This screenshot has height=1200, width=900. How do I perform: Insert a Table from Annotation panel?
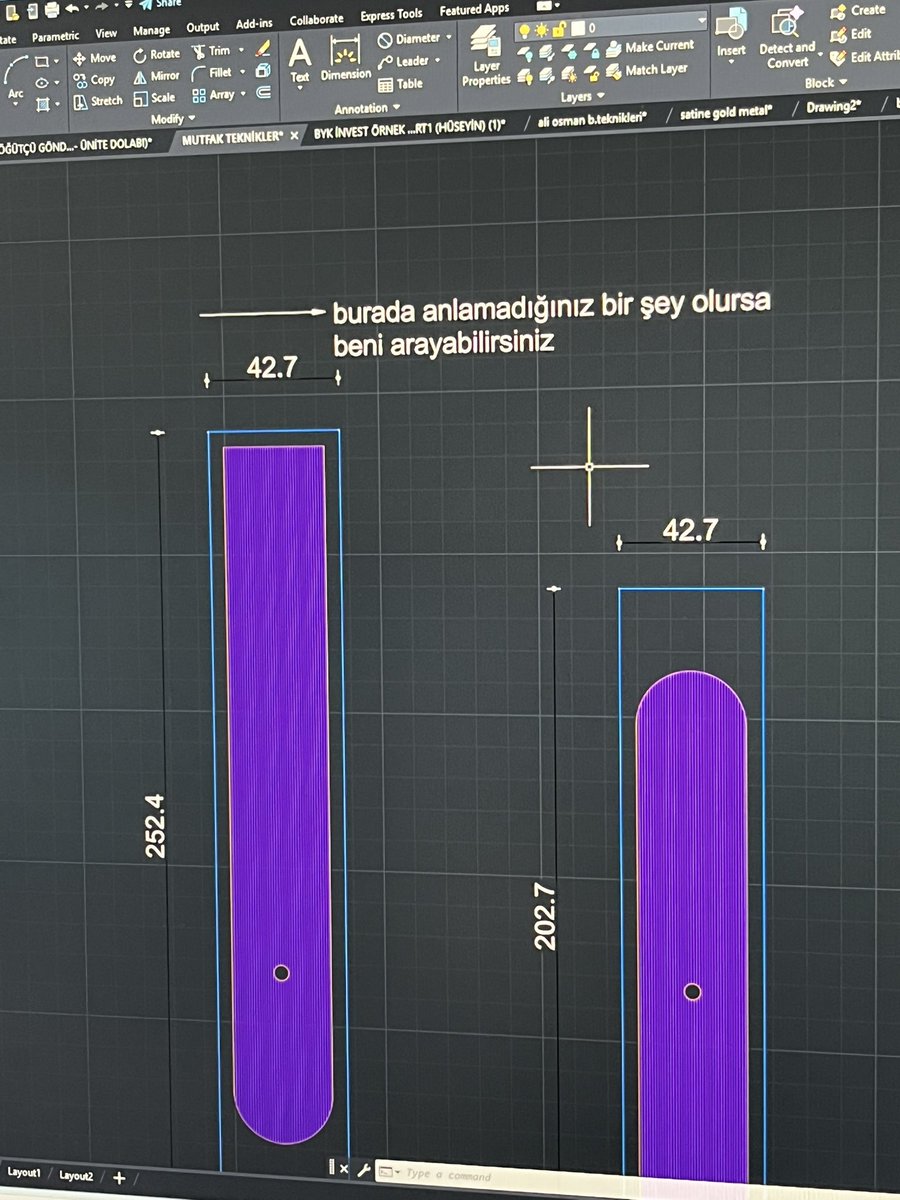click(400, 84)
